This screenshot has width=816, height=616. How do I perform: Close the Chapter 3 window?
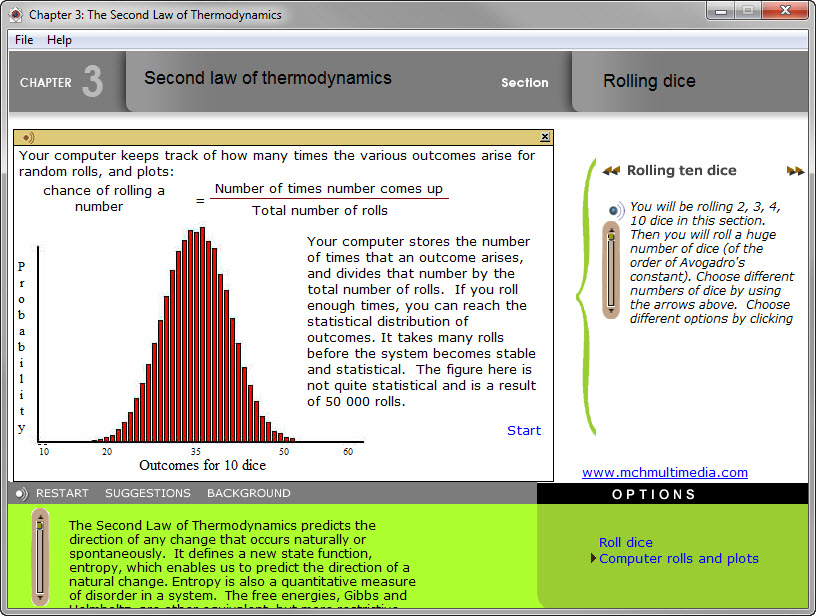pyautogui.click(x=785, y=11)
